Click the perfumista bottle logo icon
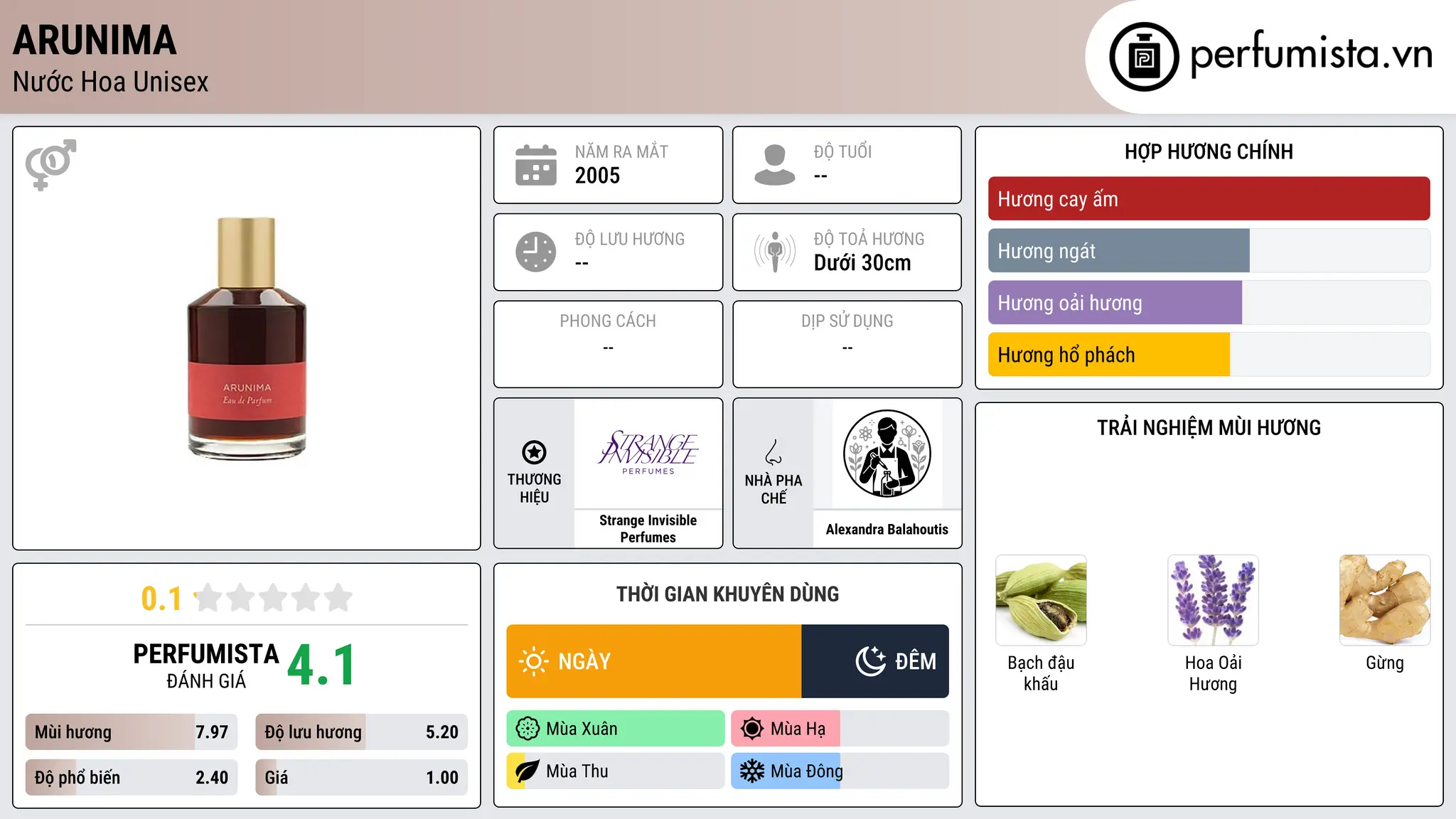1456x819 pixels. 1144,57
